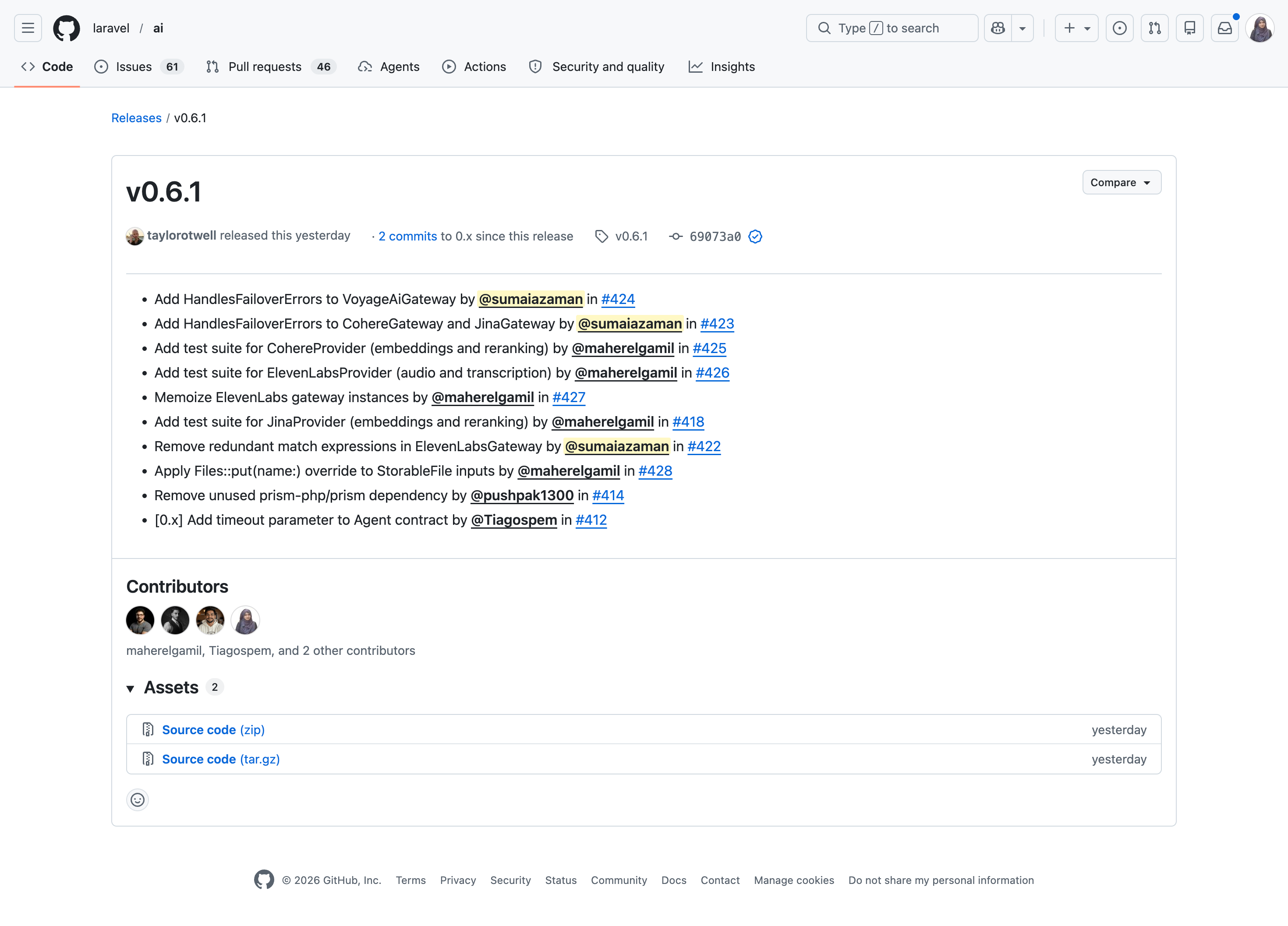Click the tag icon next to v0.6.1
This screenshot has height=926, width=1288.
(602, 236)
